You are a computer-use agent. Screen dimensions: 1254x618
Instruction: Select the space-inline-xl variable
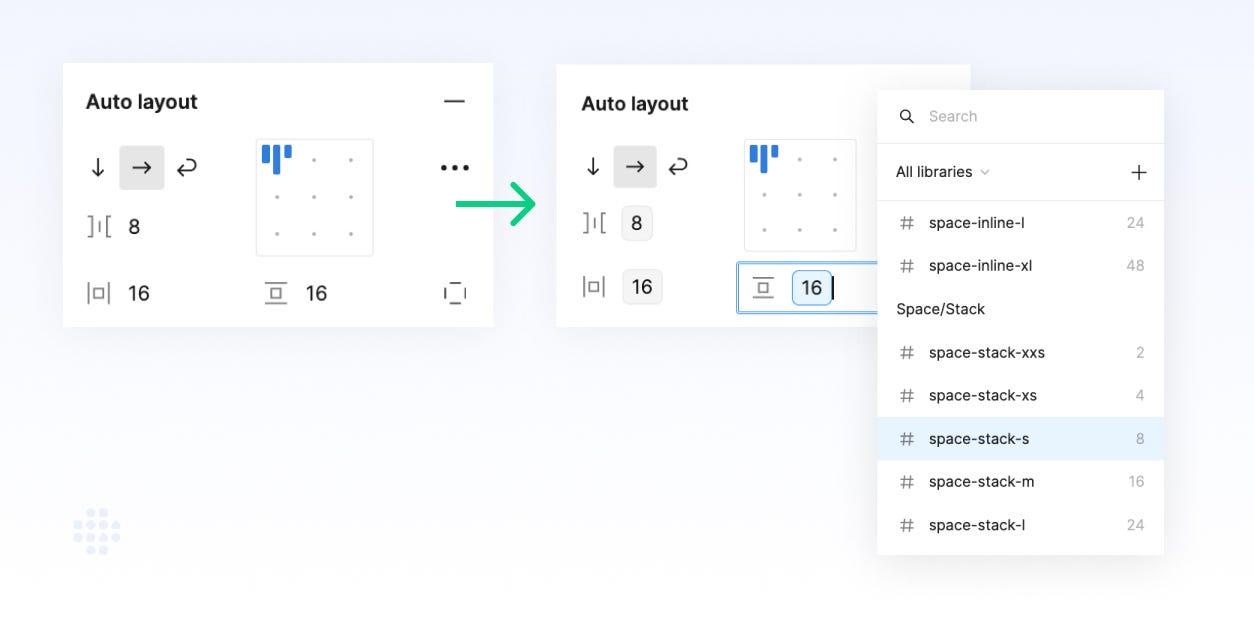1021,266
